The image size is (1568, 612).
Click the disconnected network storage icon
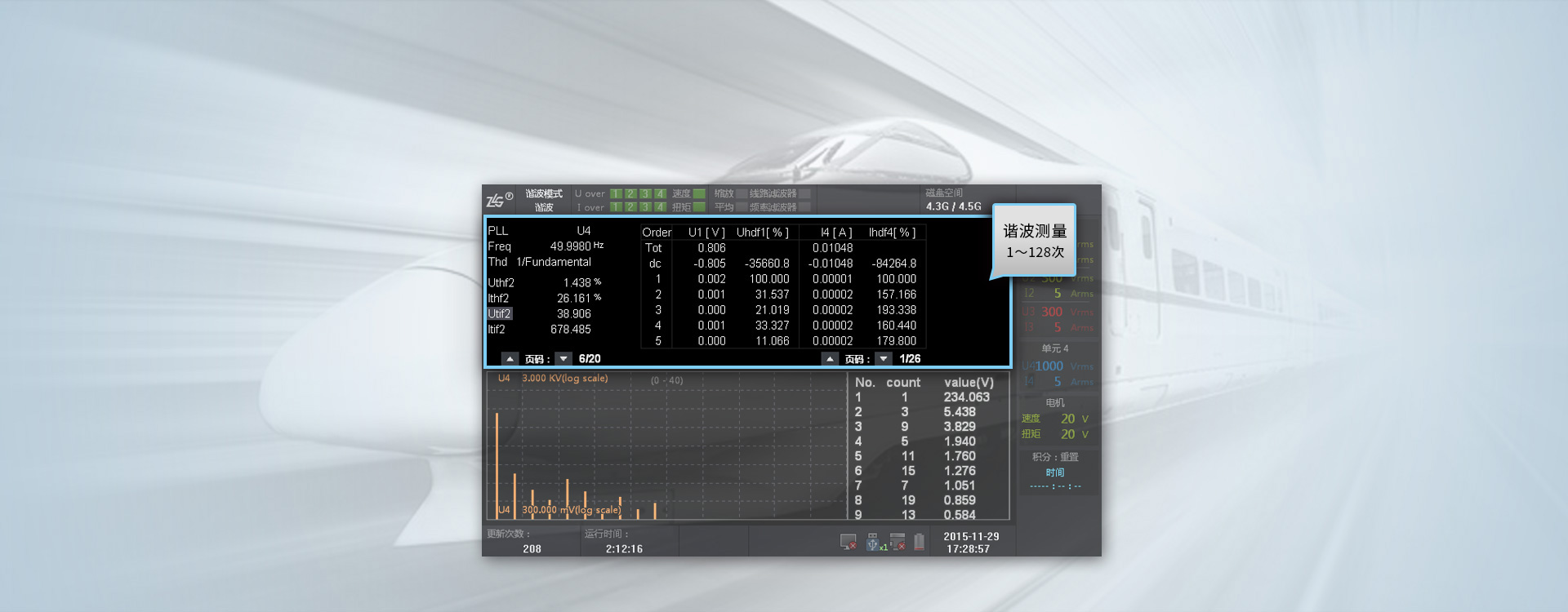(x=898, y=543)
